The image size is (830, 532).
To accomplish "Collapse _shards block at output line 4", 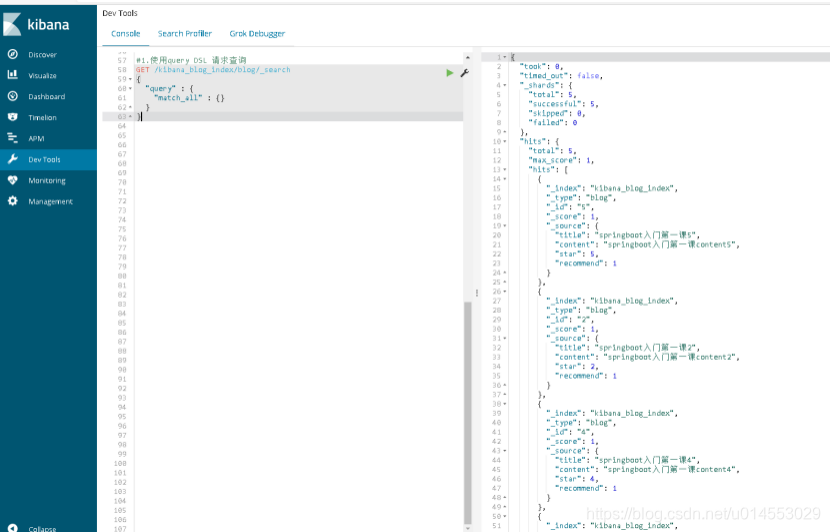I will point(505,85).
